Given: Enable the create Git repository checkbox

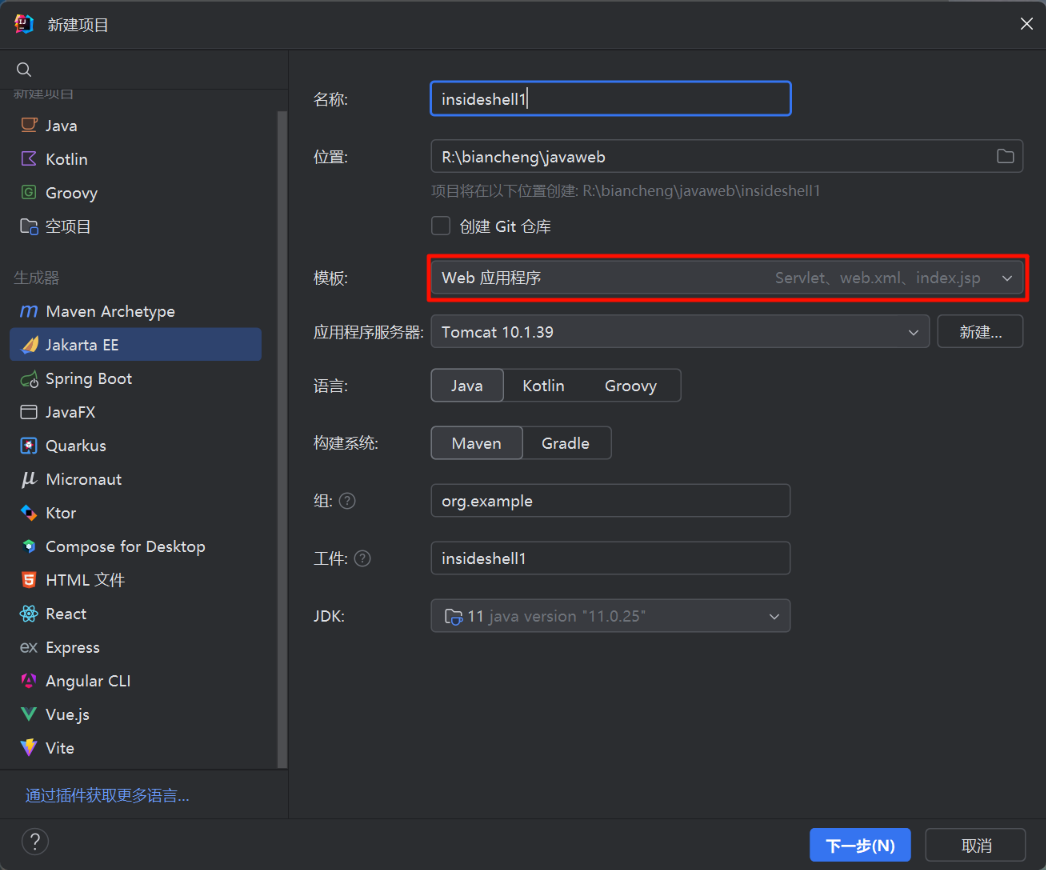Looking at the screenshot, I should pos(440,226).
